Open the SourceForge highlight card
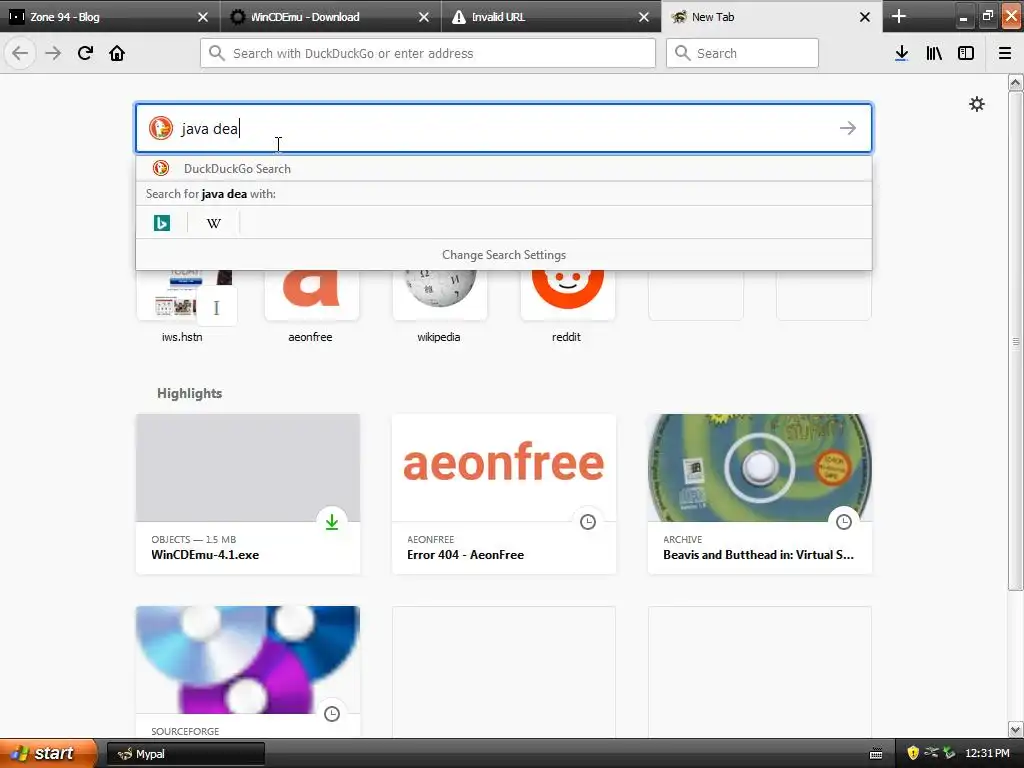1024x768 pixels. (x=248, y=672)
